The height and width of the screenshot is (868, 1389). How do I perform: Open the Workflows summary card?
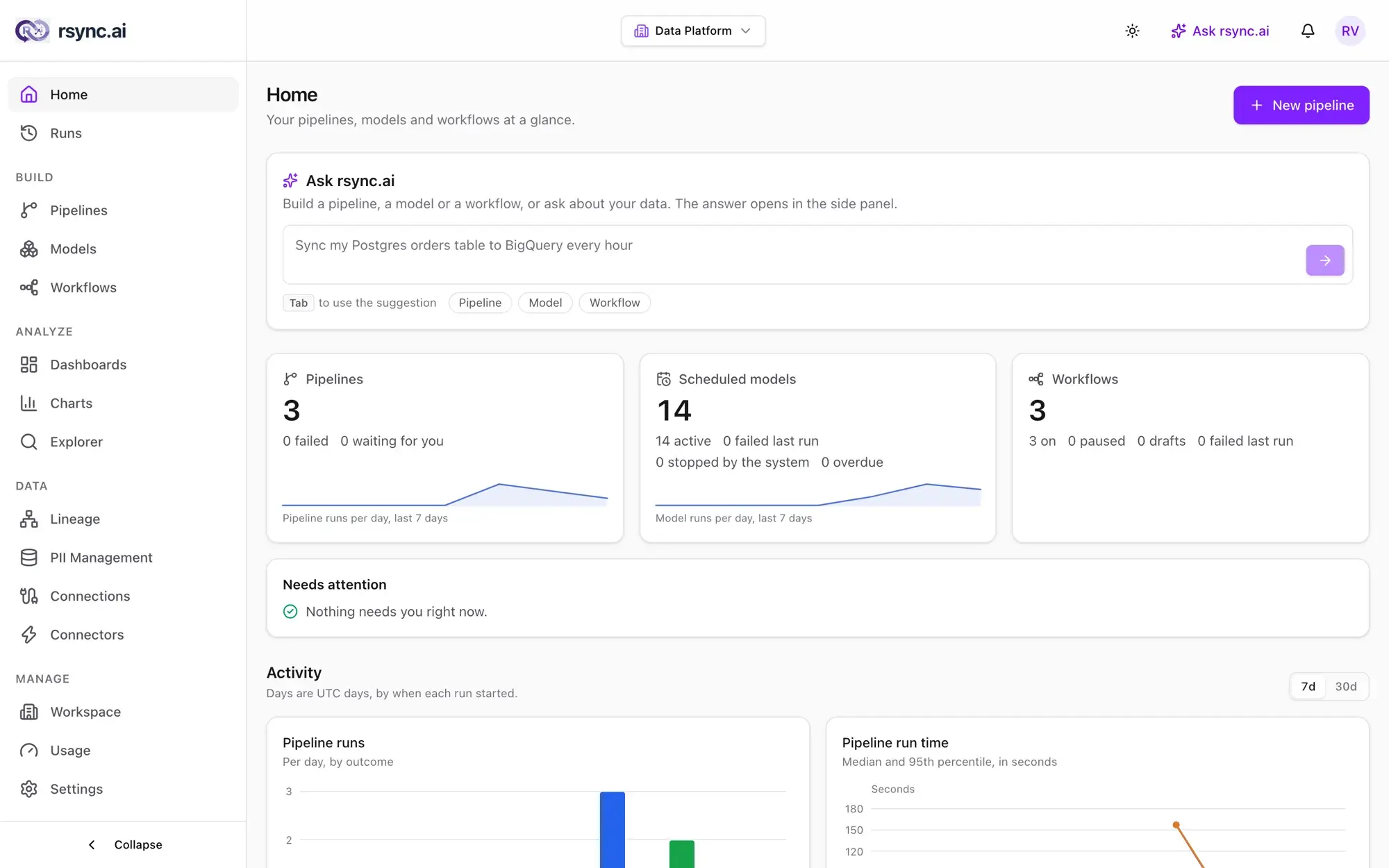(1190, 448)
